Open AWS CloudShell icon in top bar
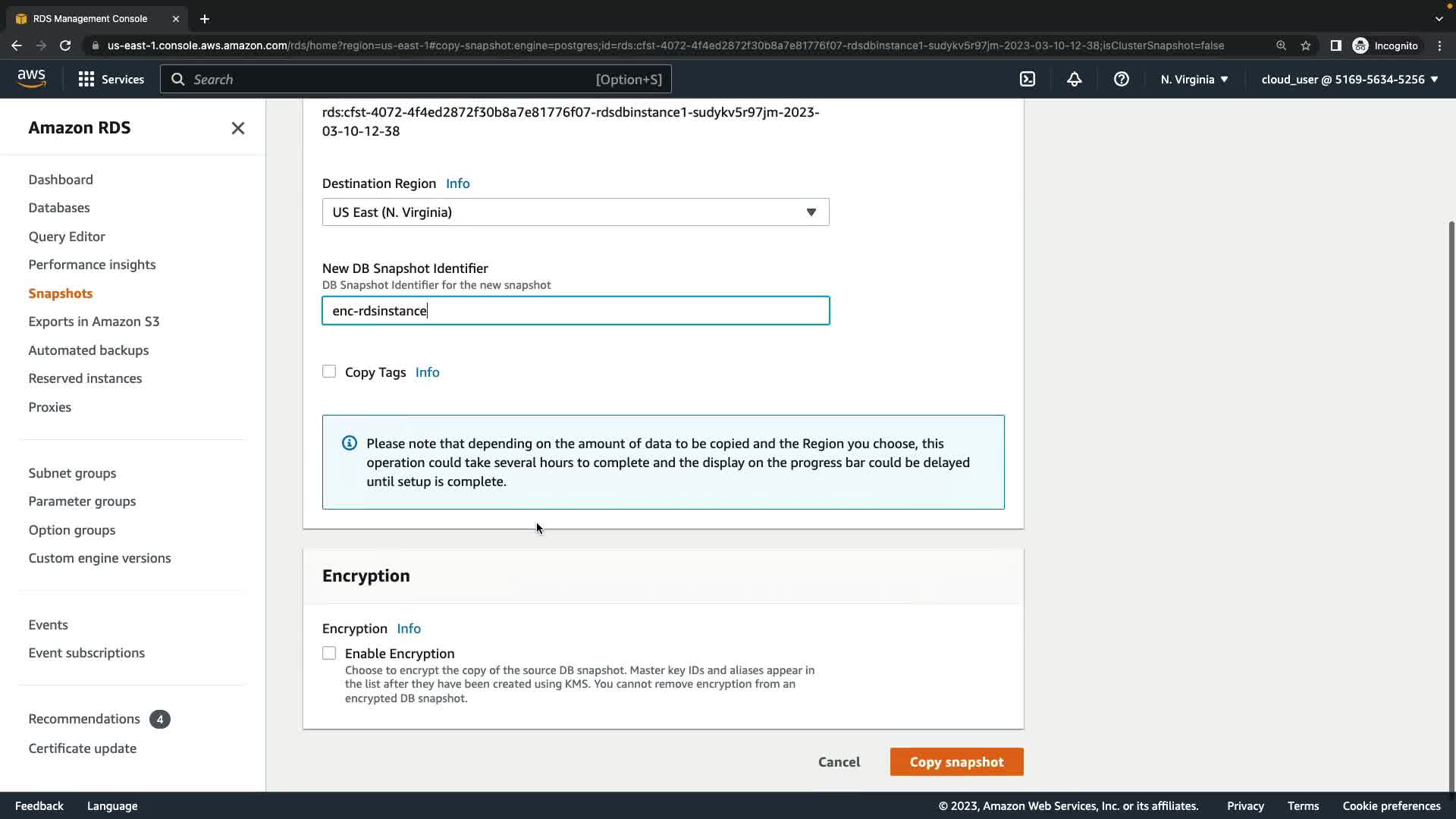This screenshot has width=1456, height=819. [x=1028, y=79]
